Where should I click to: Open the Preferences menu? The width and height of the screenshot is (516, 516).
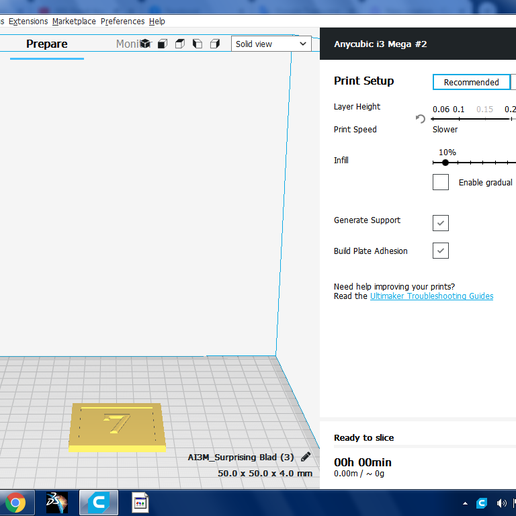(x=122, y=21)
